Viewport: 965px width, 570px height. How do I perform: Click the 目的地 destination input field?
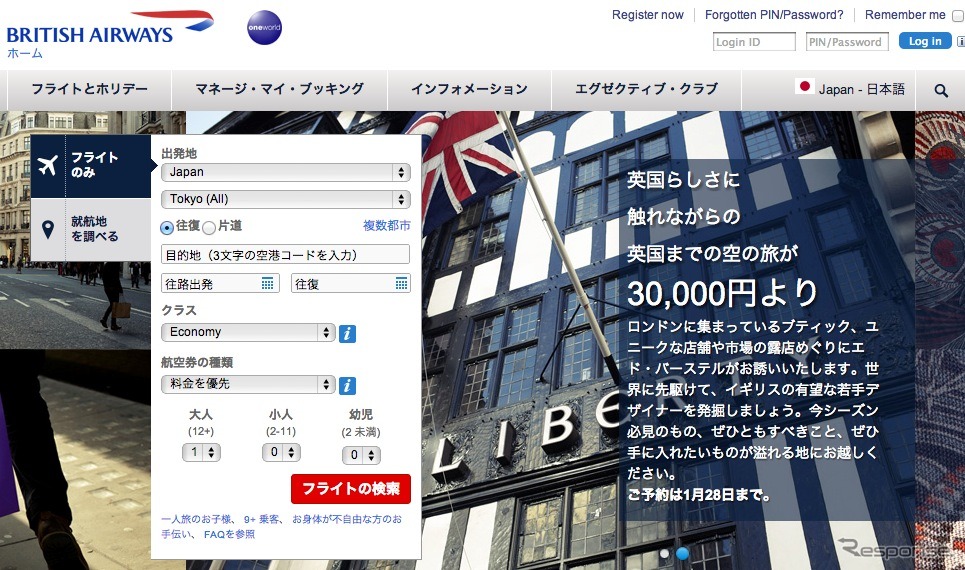(x=286, y=255)
